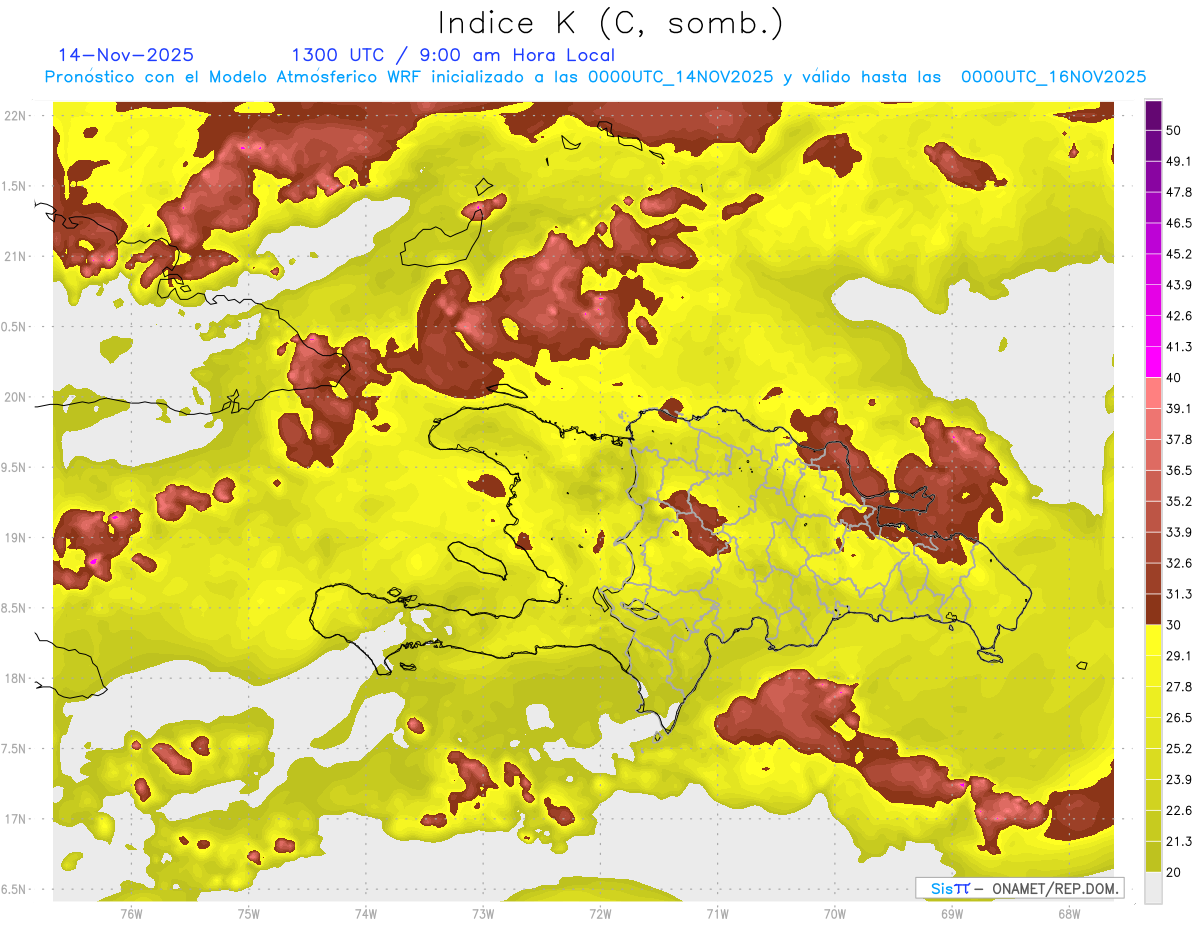Click the '29.1' colorbar value
Screen dimensions: 1200x927
(x=1178, y=656)
